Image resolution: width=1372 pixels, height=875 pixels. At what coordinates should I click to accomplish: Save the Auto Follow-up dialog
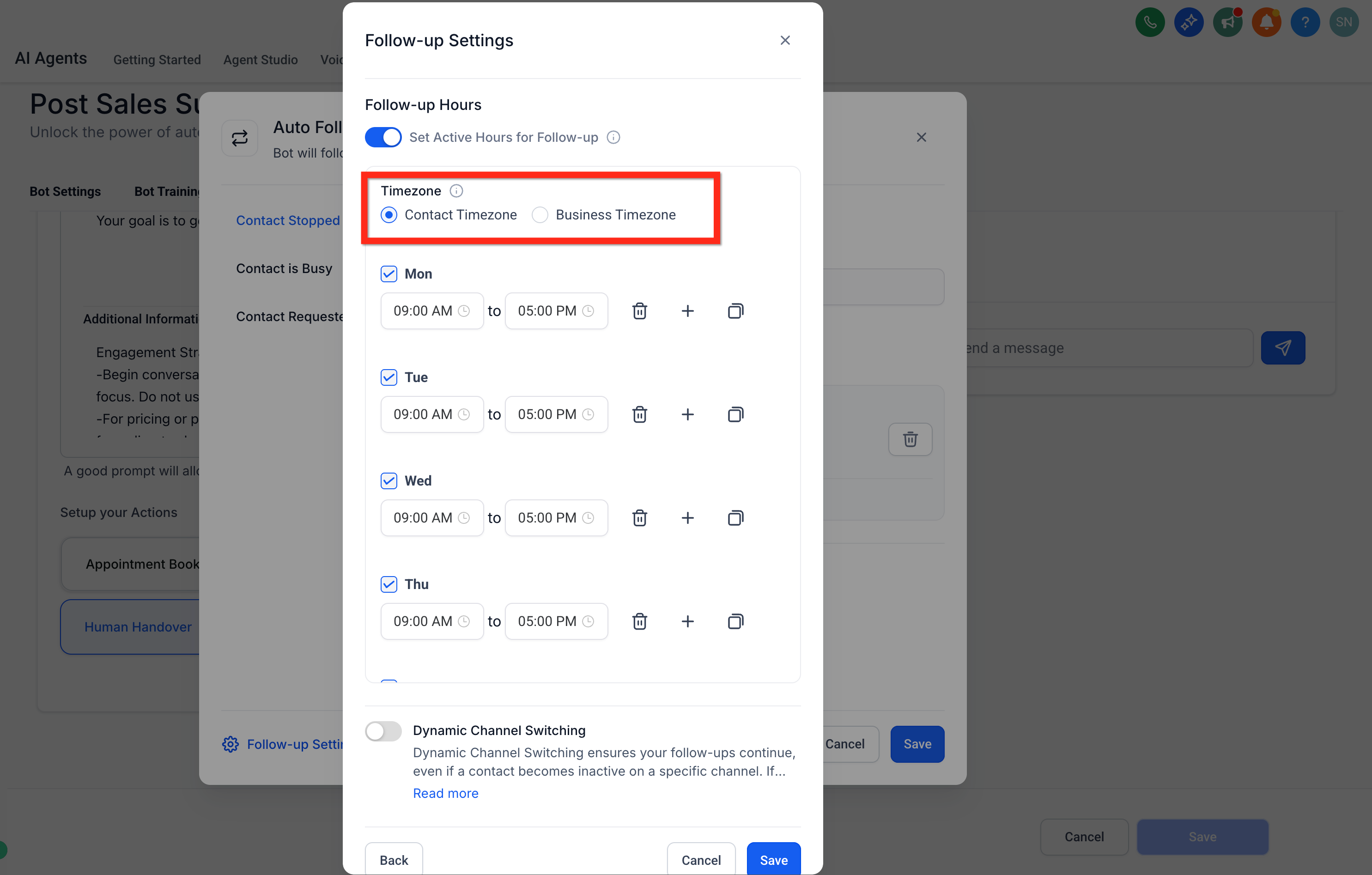click(x=917, y=744)
